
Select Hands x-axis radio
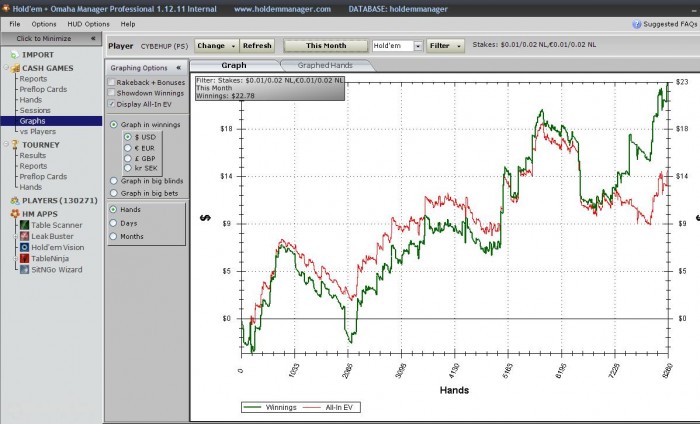point(113,209)
